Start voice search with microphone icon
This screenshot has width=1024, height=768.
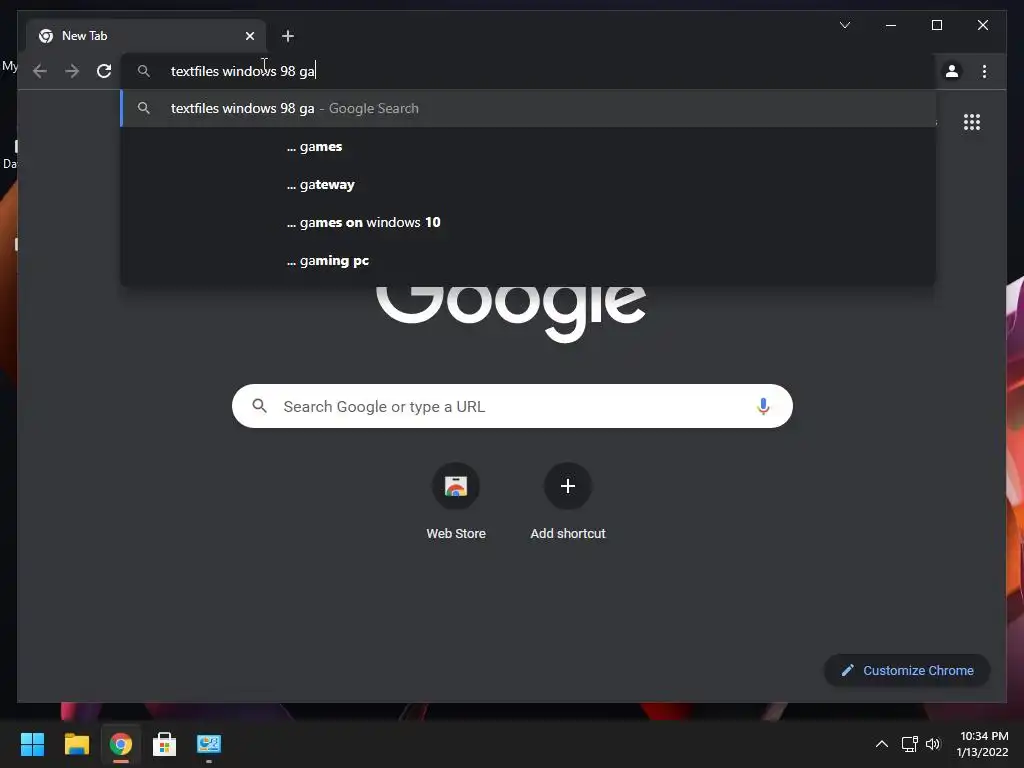pyautogui.click(x=763, y=406)
